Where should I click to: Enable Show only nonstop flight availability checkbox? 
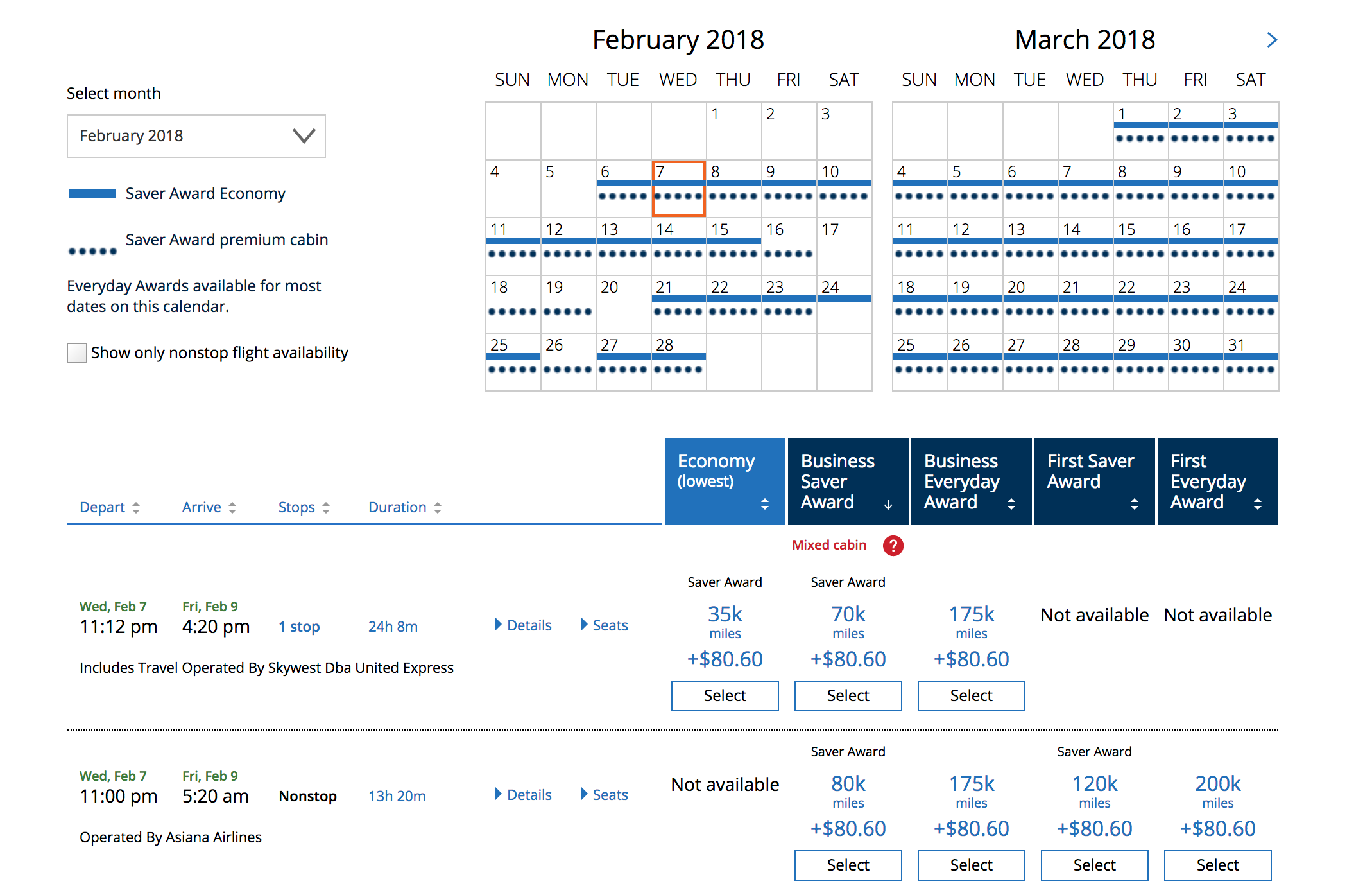[x=77, y=353]
